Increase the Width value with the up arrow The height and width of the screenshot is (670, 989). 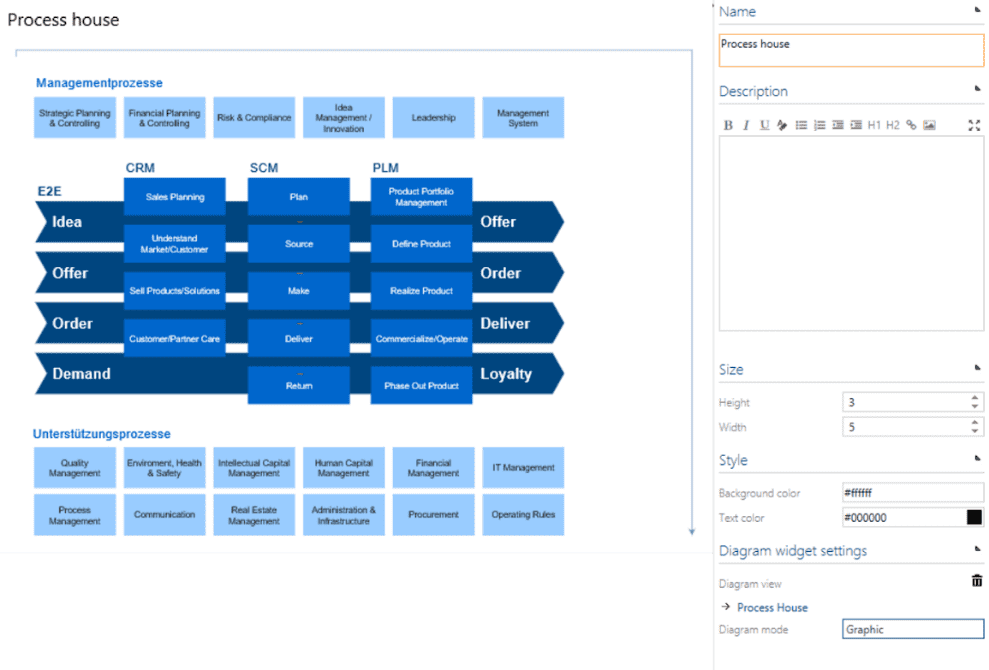(x=974, y=422)
